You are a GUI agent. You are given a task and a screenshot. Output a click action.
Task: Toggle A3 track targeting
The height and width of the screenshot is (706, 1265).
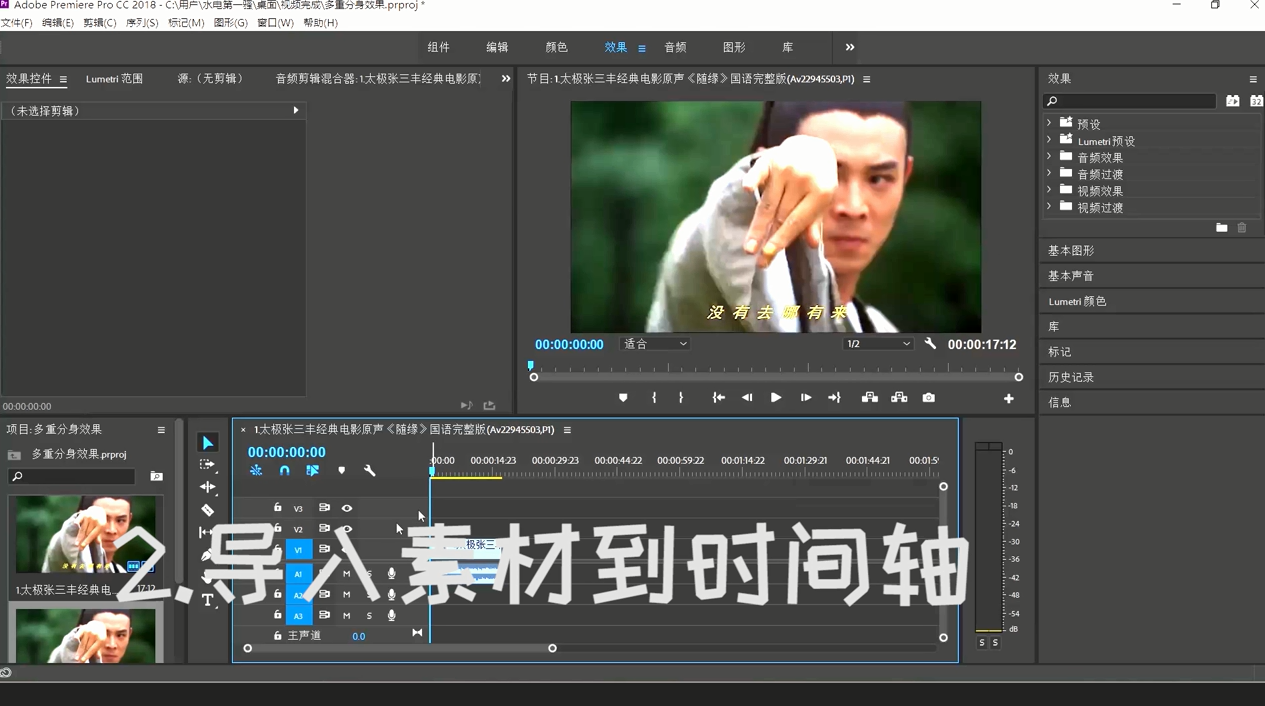coord(298,616)
